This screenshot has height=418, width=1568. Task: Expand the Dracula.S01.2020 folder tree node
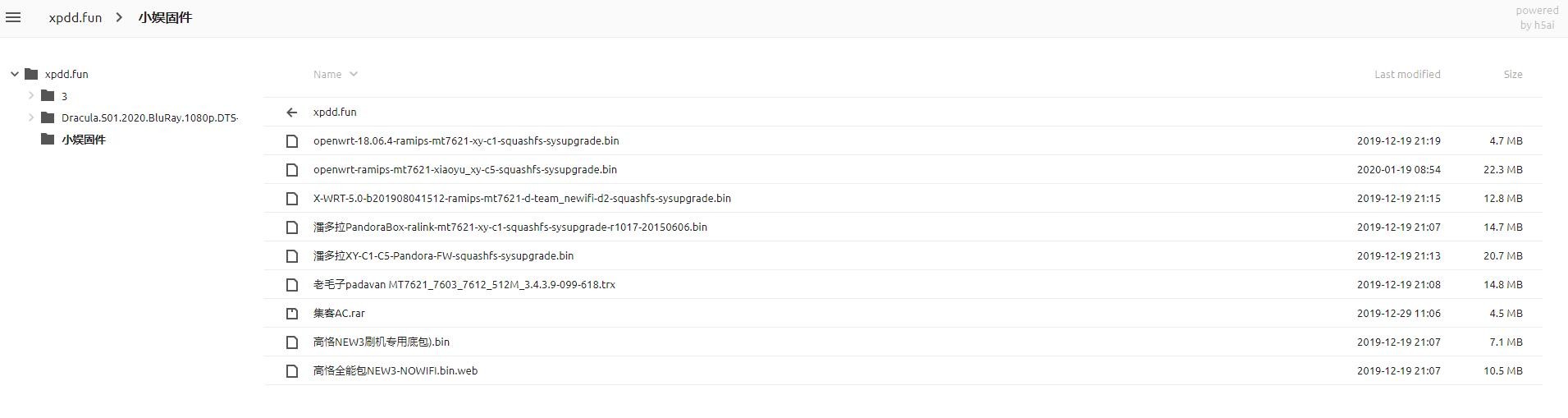tap(31, 117)
